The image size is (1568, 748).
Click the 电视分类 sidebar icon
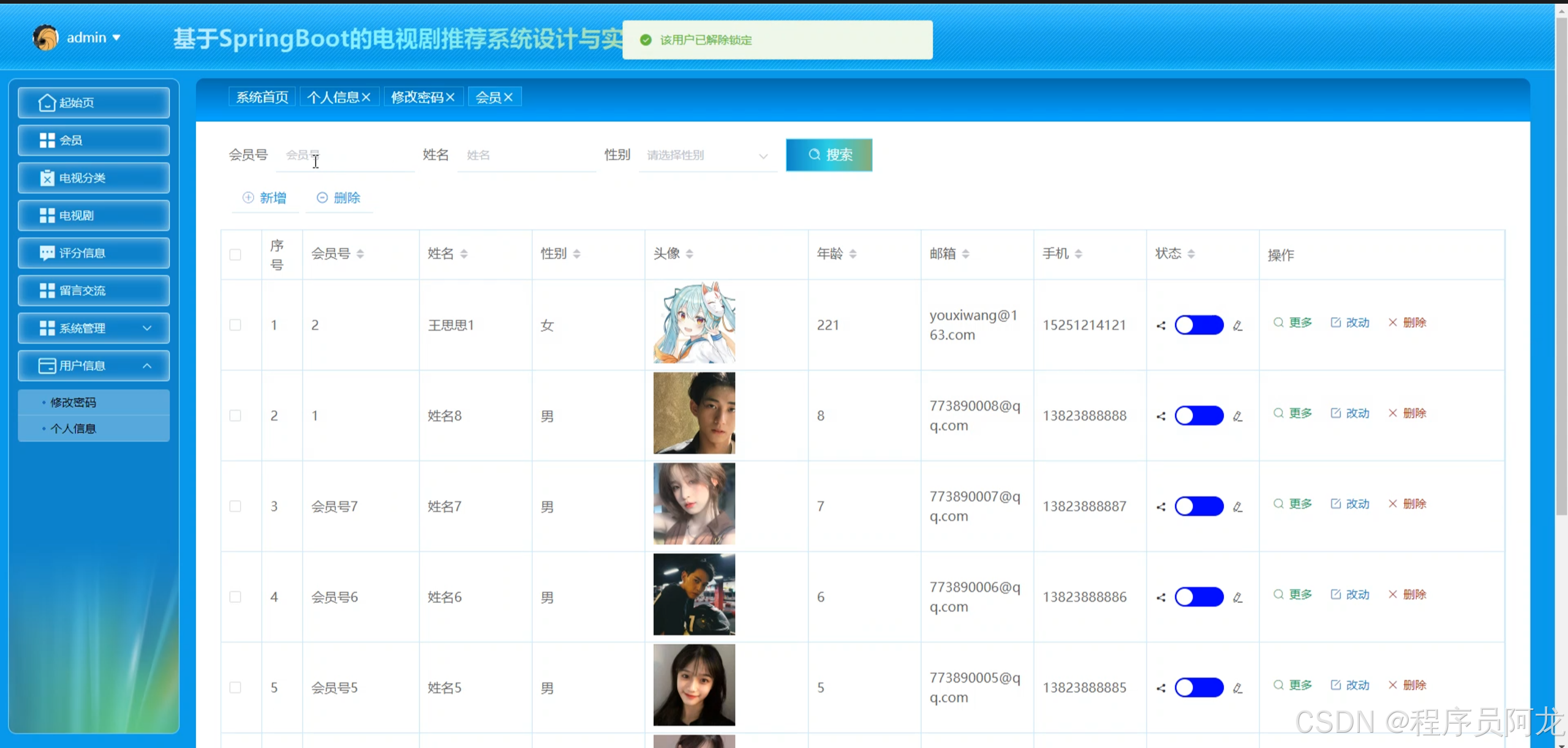47,178
